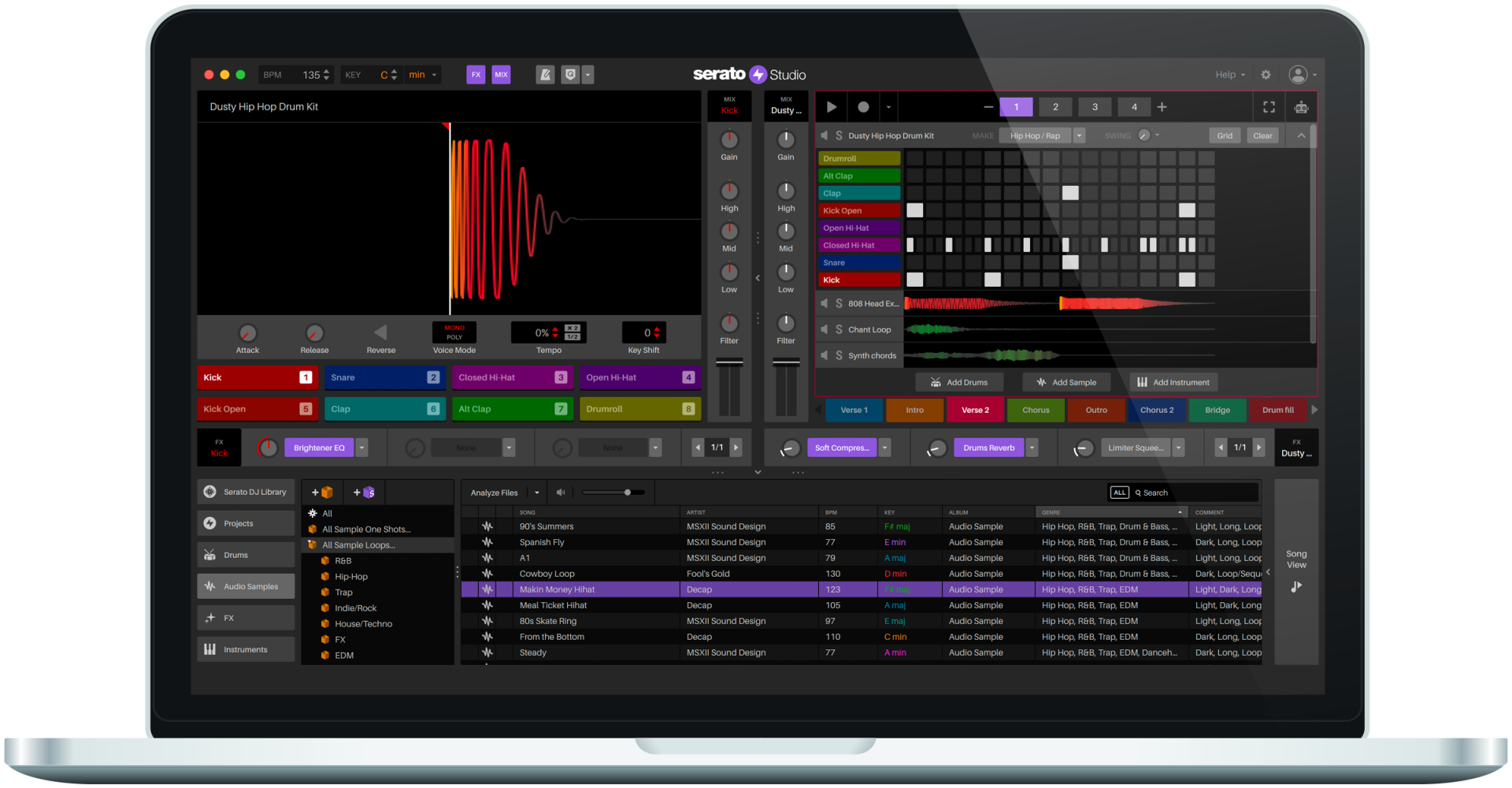Click the speaker preview icon in library
Image resolution: width=1512 pixels, height=788 pixels.
click(561, 492)
